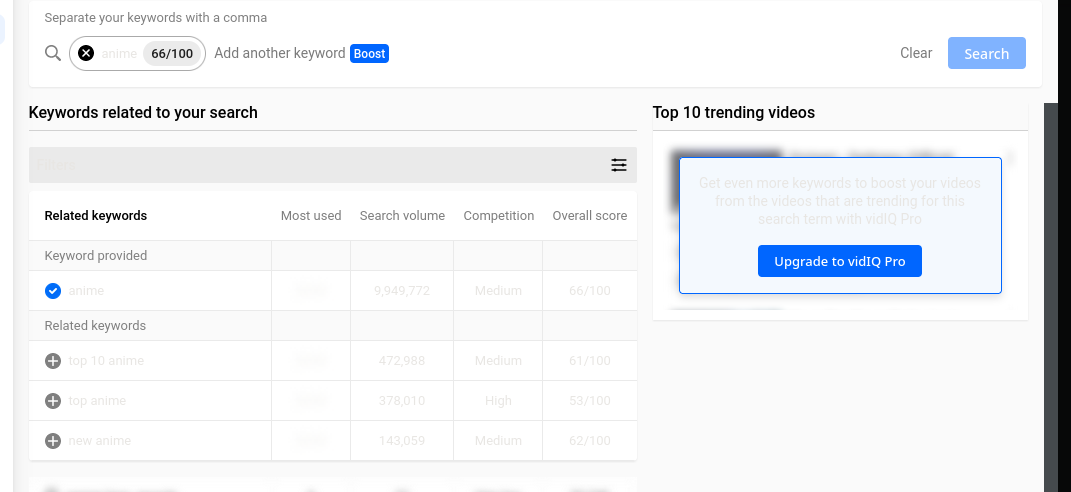The image size is (1071, 492).
Task: Add 'top 10 anime' keyword with plus icon
Action: [53, 361]
